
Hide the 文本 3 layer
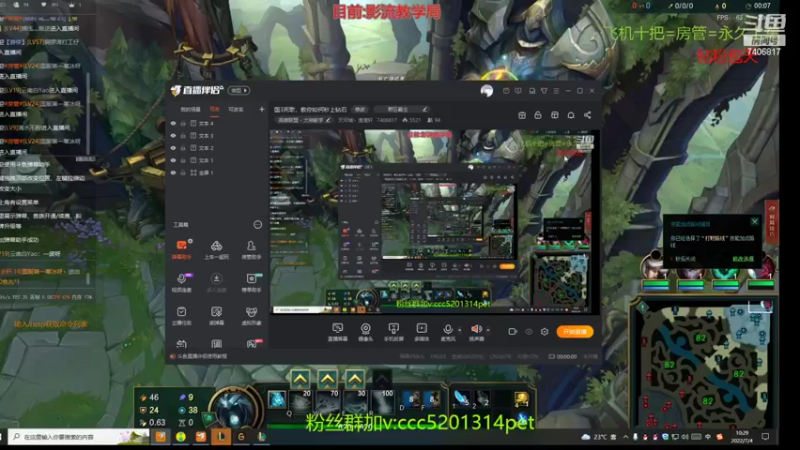[x=173, y=136]
